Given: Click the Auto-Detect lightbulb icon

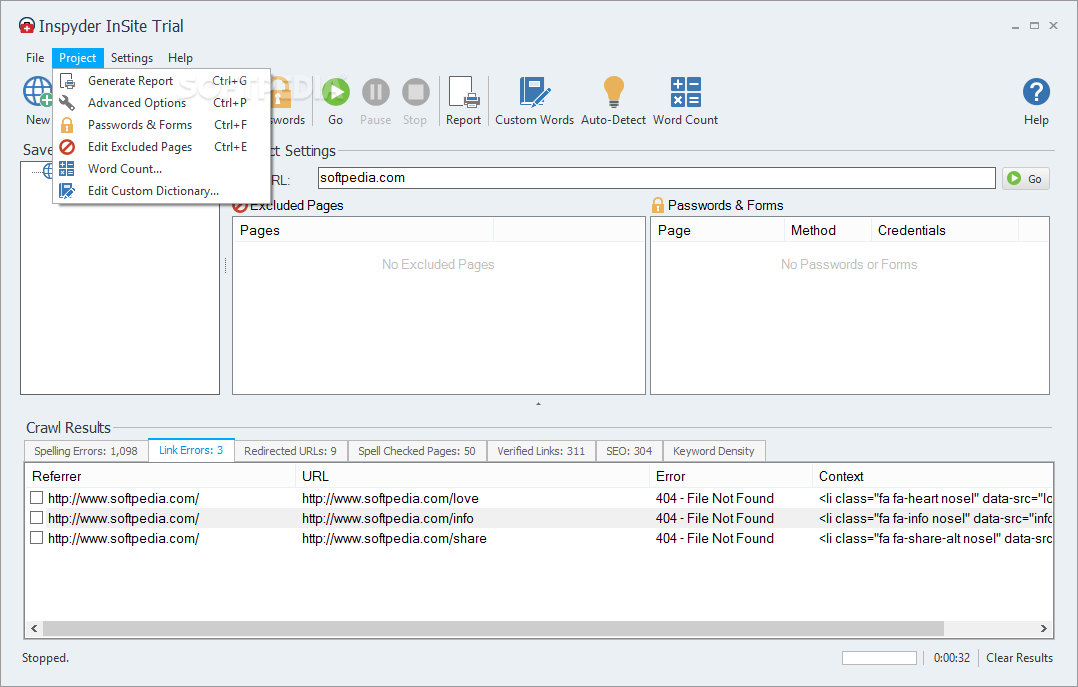Looking at the screenshot, I should pos(613,92).
